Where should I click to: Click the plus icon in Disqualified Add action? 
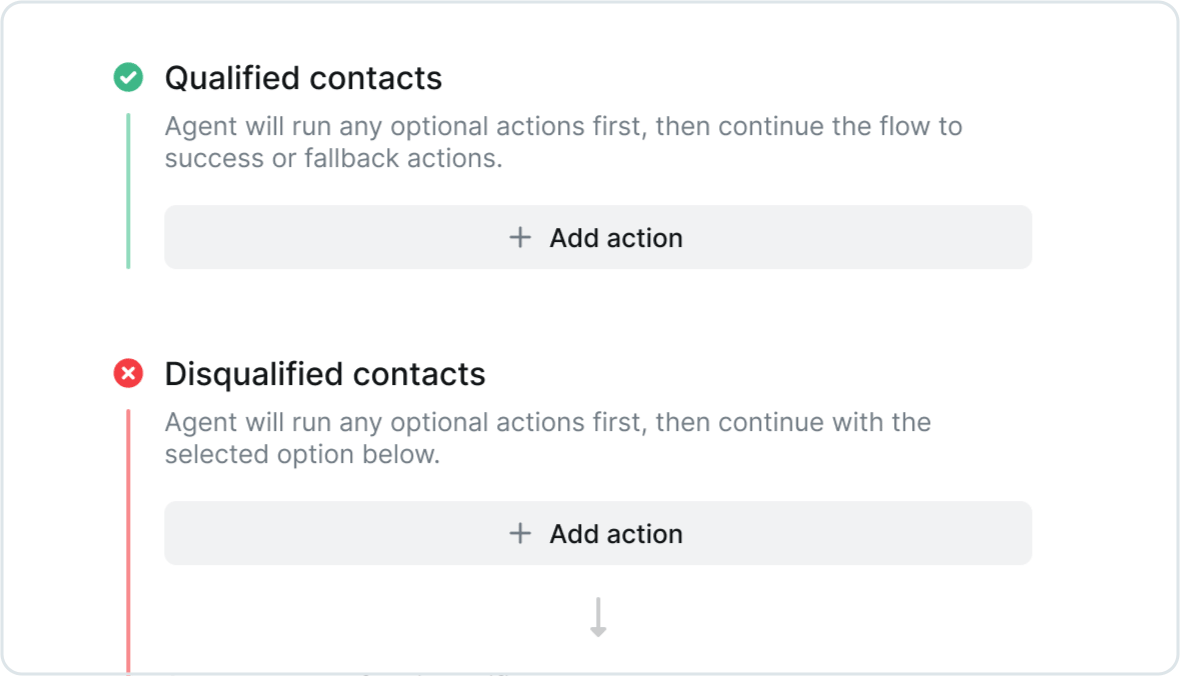click(520, 533)
